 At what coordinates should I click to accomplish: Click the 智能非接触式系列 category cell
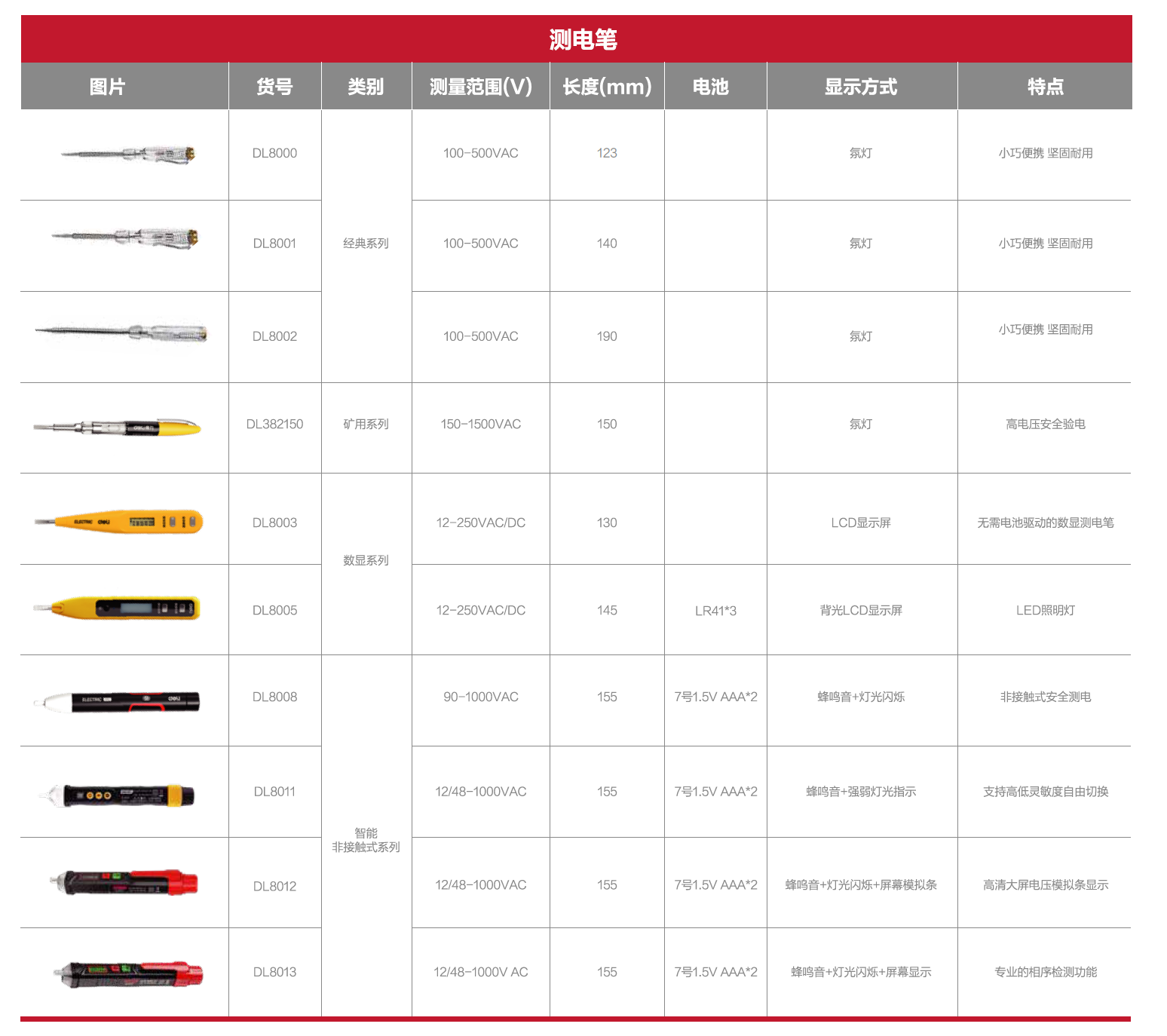[366, 840]
